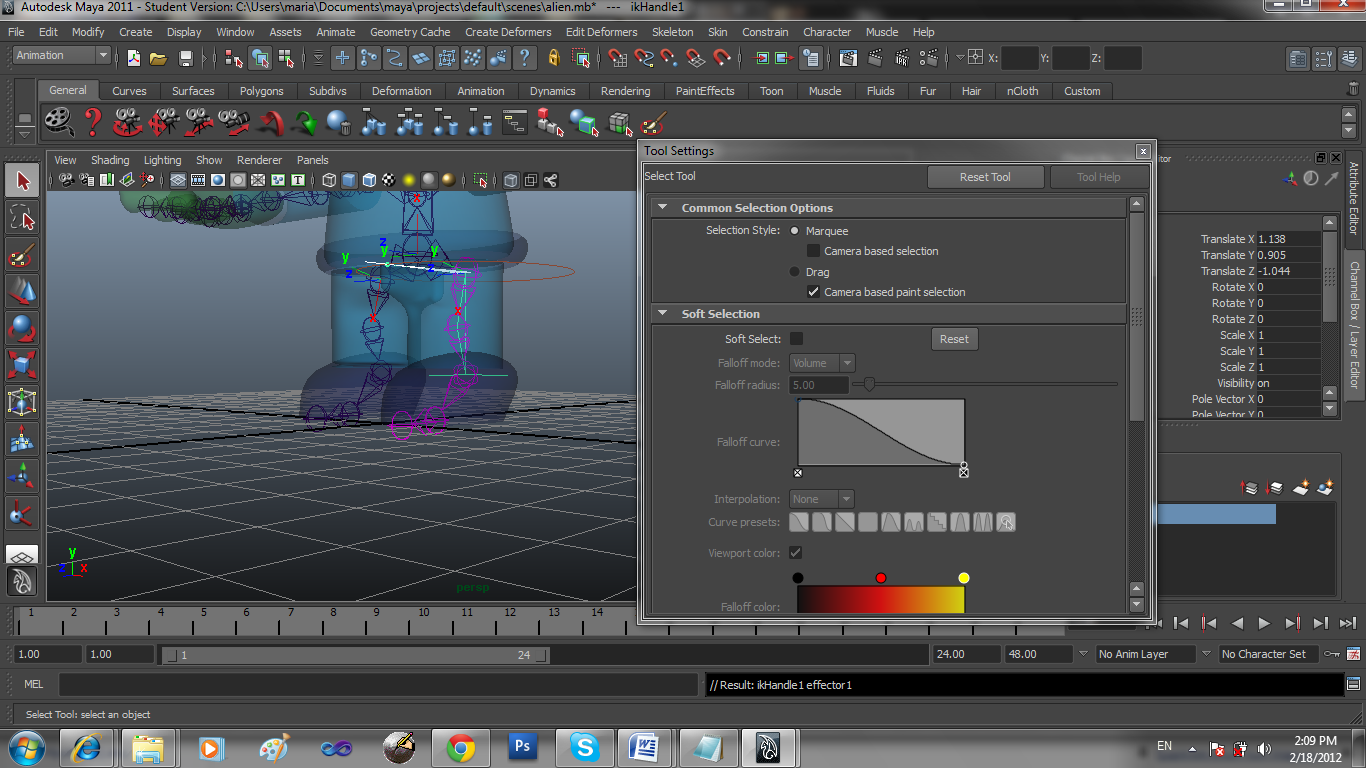Click the green arrow shelf icon
Screen dimensions: 1366x768
(305, 123)
